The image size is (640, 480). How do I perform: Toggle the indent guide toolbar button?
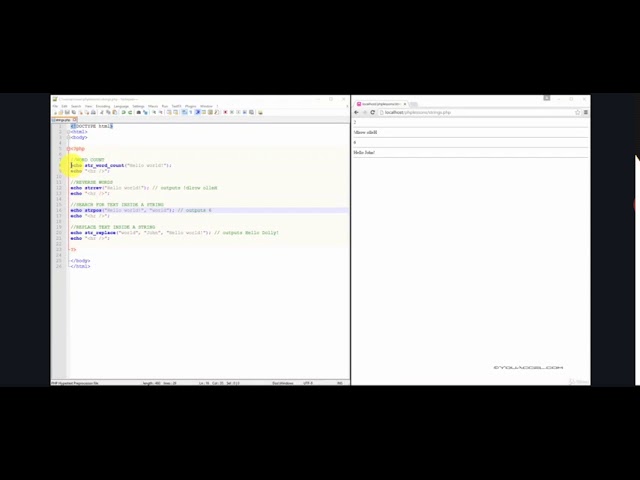click(198, 112)
